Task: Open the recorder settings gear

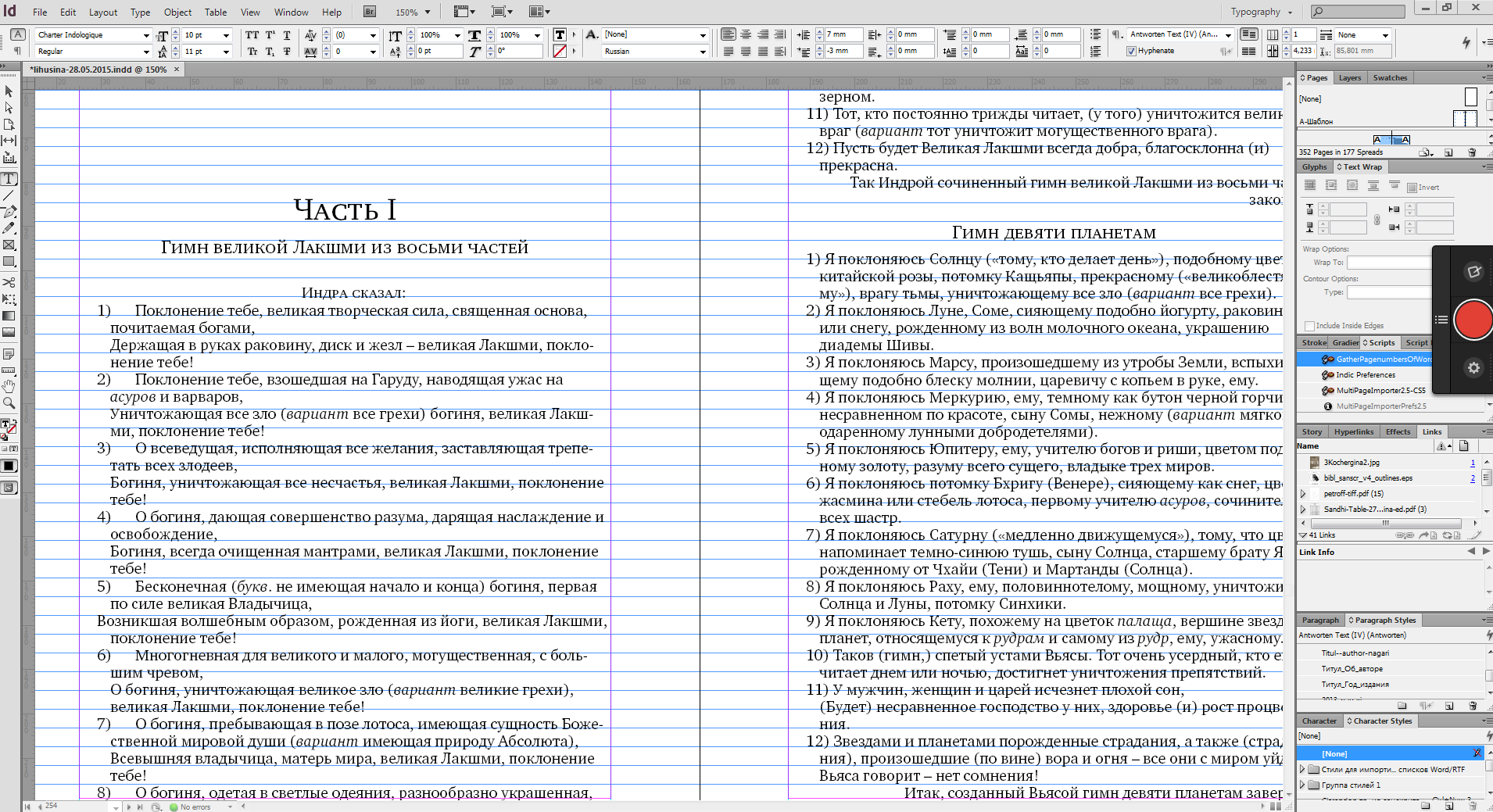Action: (x=1473, y=367)
